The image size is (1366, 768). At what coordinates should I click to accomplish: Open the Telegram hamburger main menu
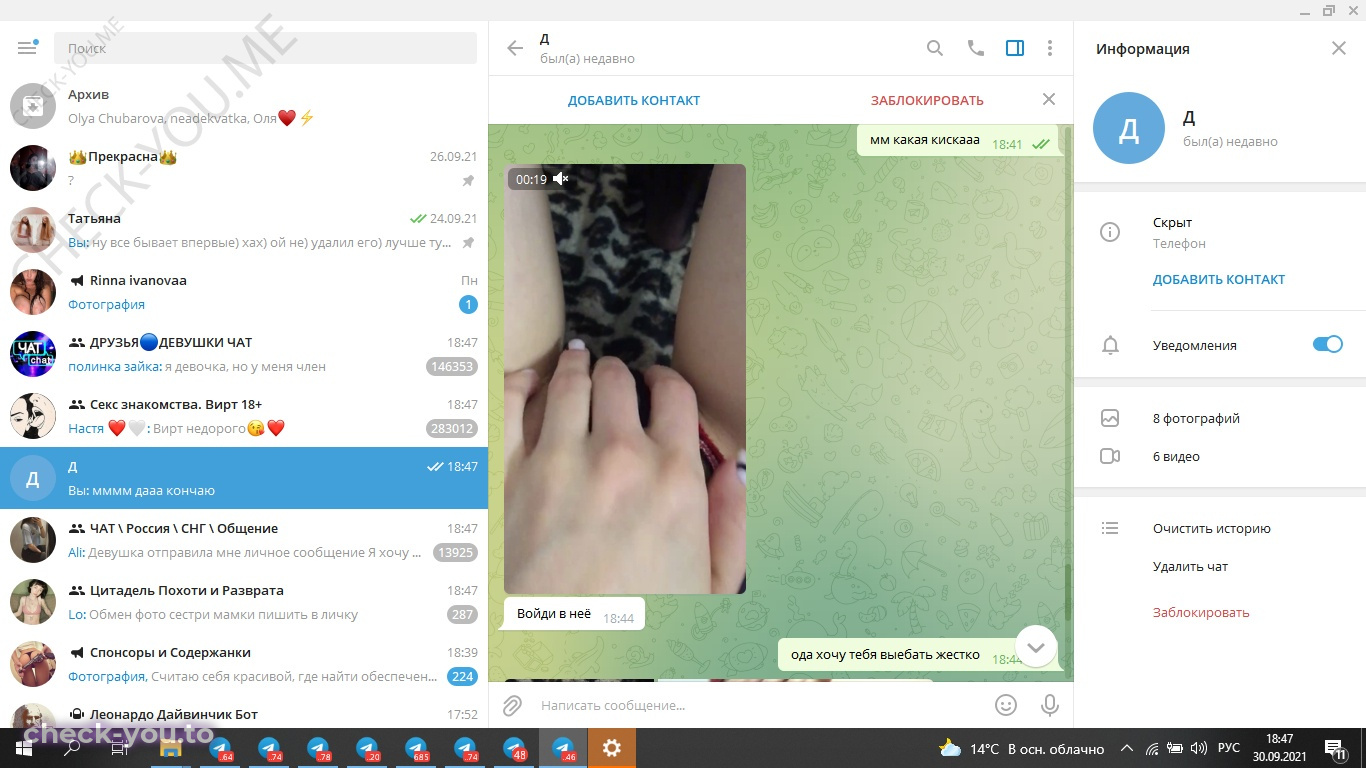27,48
